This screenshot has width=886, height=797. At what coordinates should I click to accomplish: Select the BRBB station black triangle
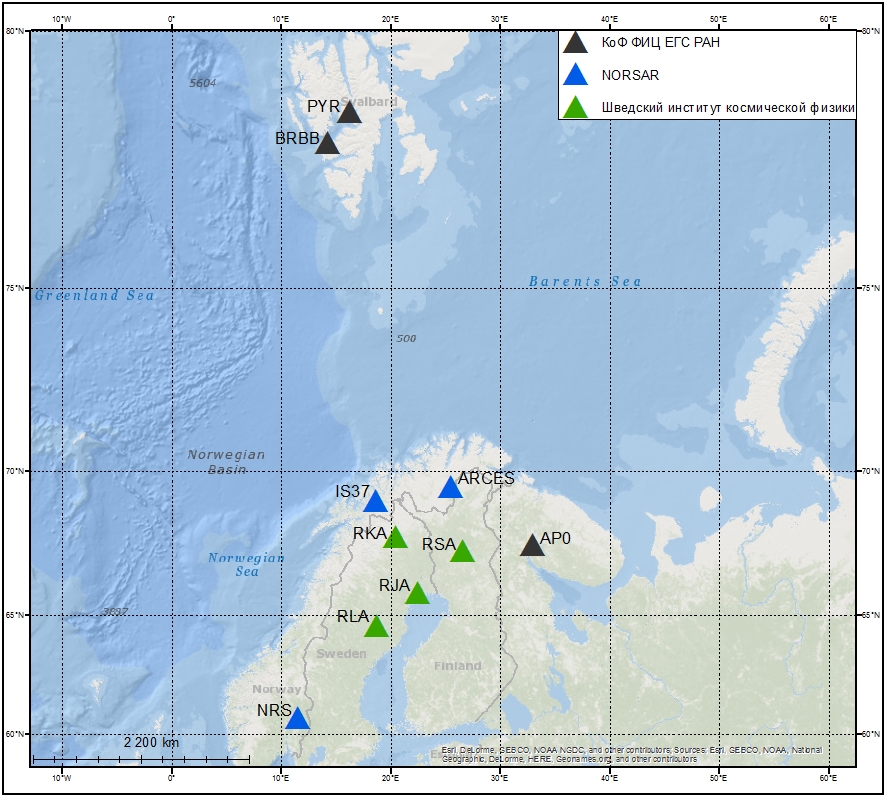[327, 144]
